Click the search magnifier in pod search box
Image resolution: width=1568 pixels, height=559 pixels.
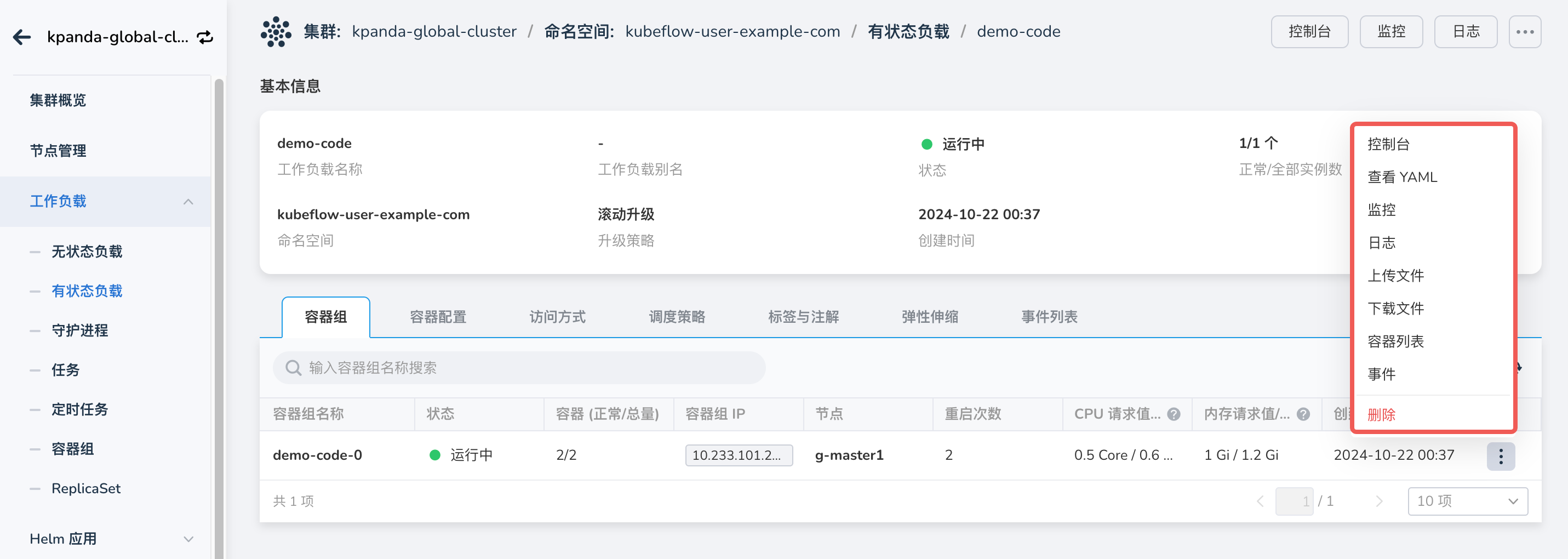click(294, 368)
